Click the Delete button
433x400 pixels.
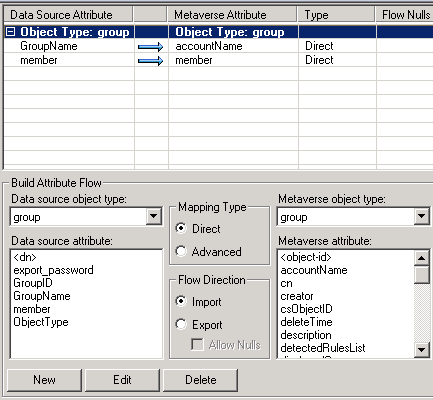click(201, 380)
